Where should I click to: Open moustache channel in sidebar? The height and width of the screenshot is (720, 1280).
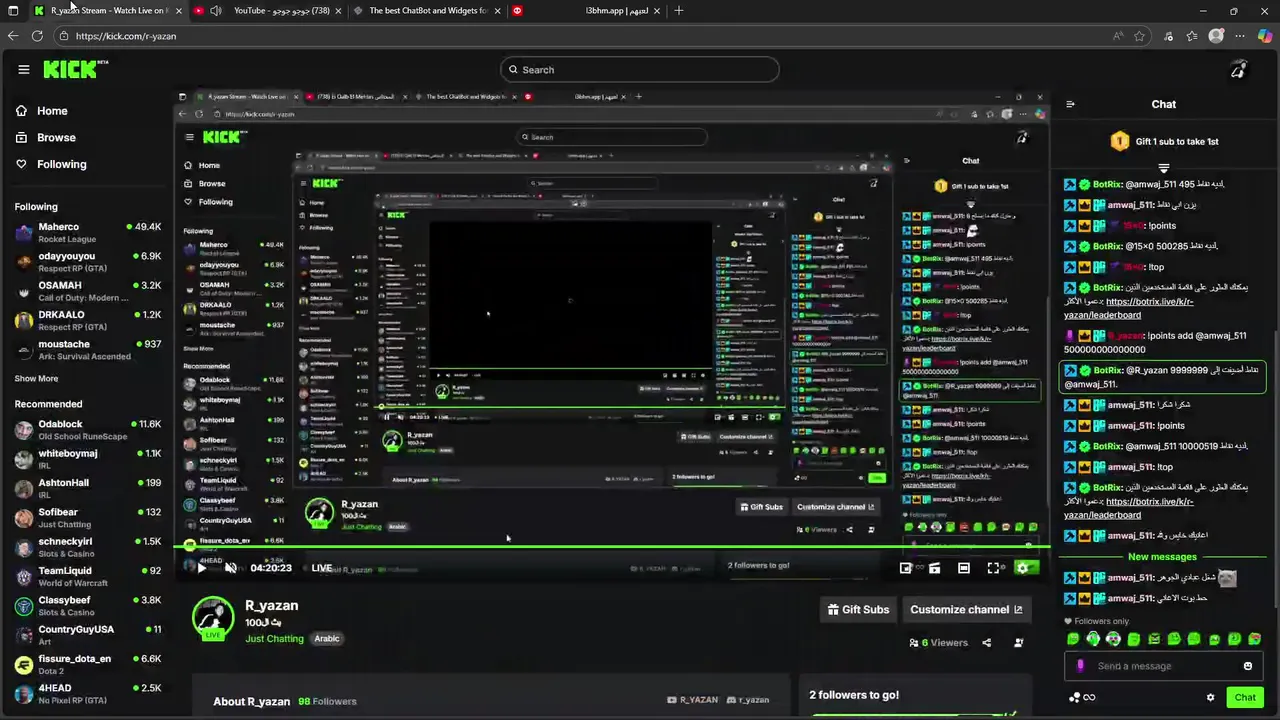click(x=88, y=350)
